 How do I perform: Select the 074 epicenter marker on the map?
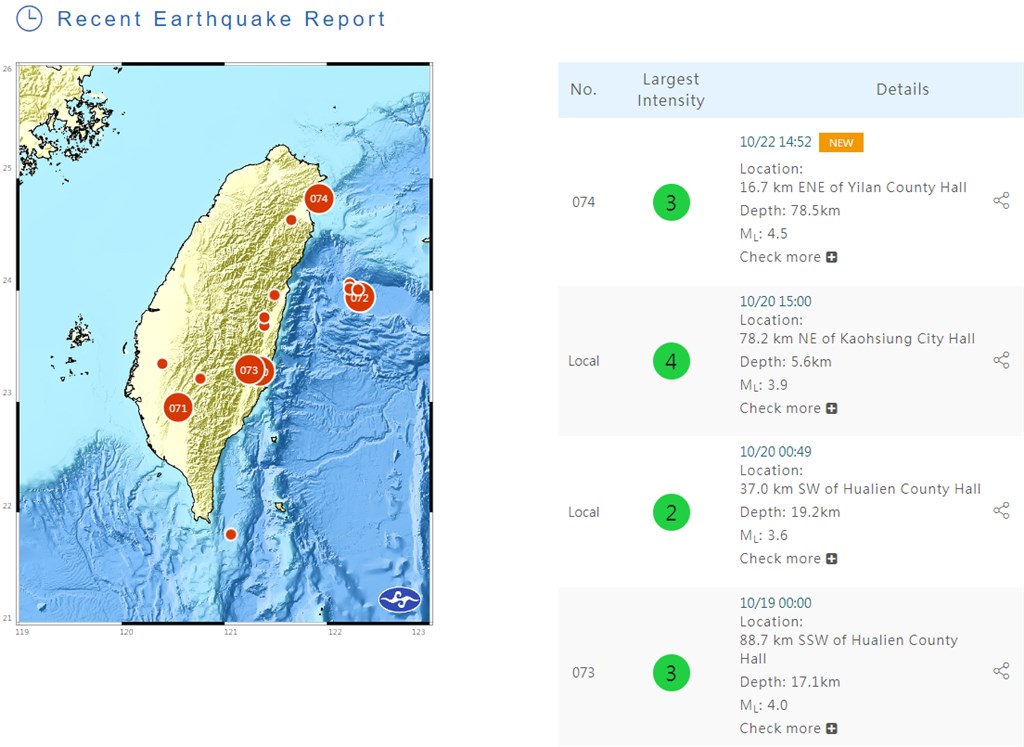click(x=317, y=198)
